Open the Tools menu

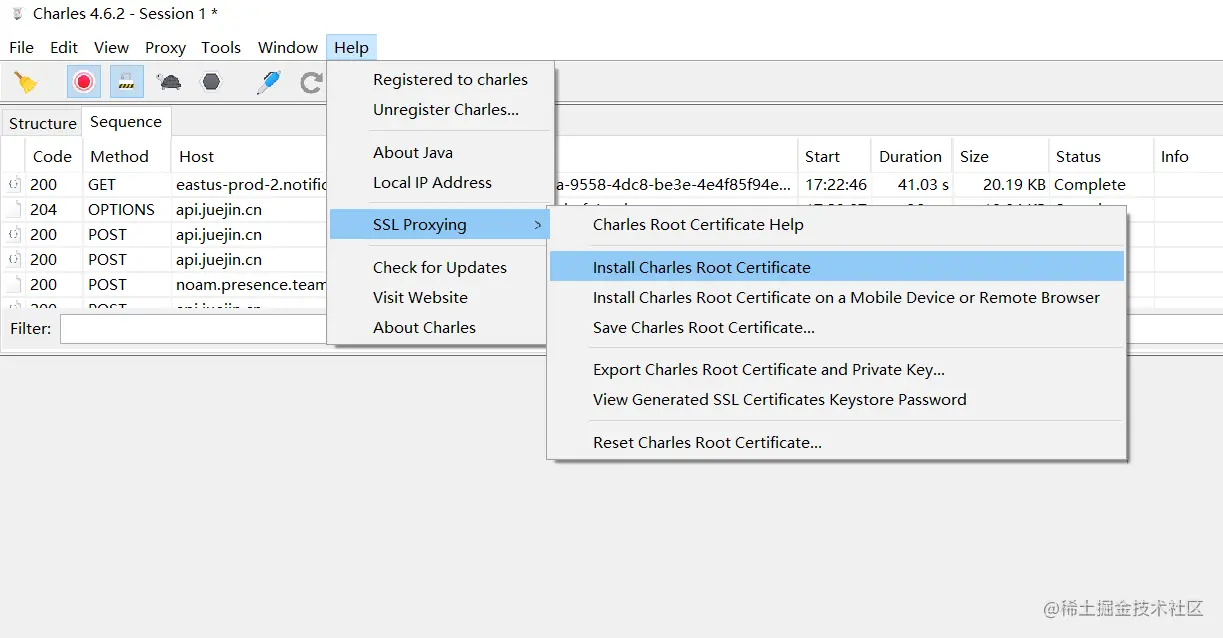click(x=221, y=47)
